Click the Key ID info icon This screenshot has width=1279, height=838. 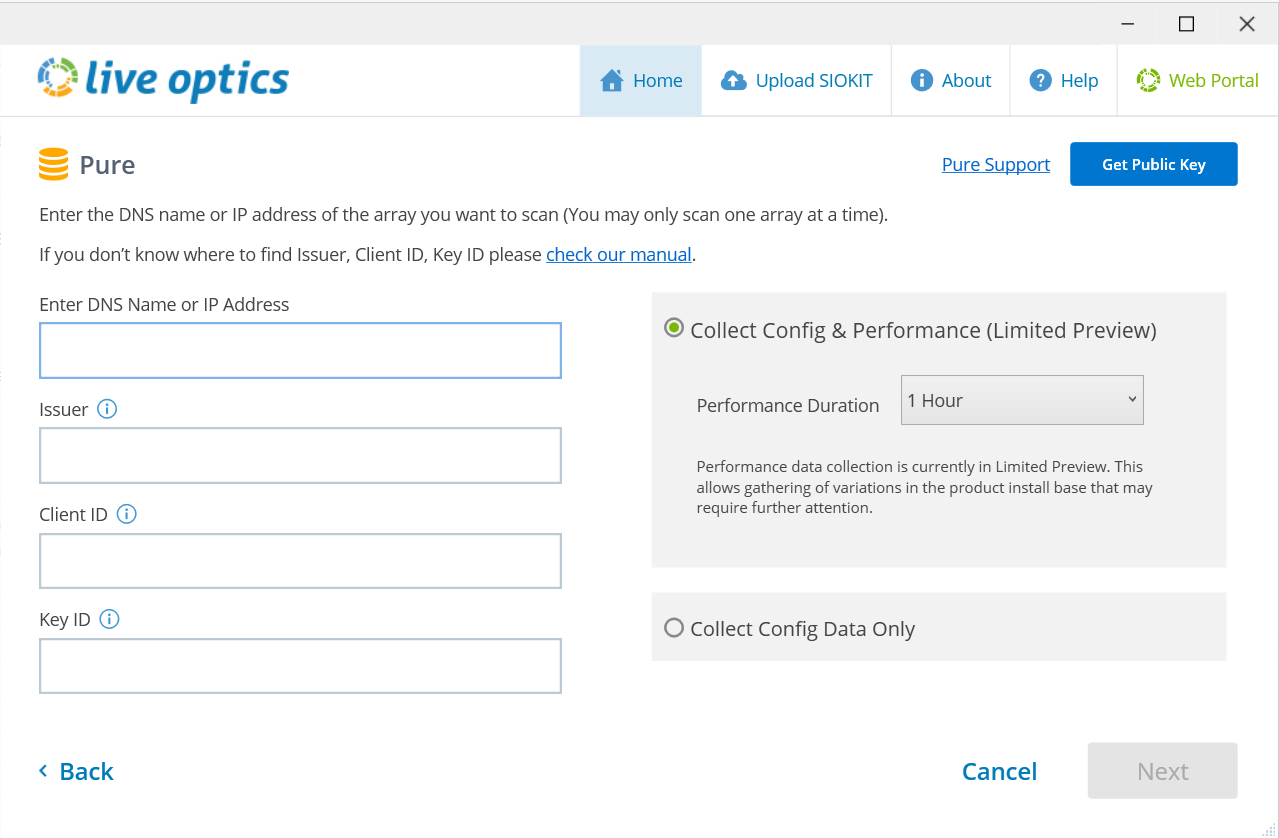110,619
